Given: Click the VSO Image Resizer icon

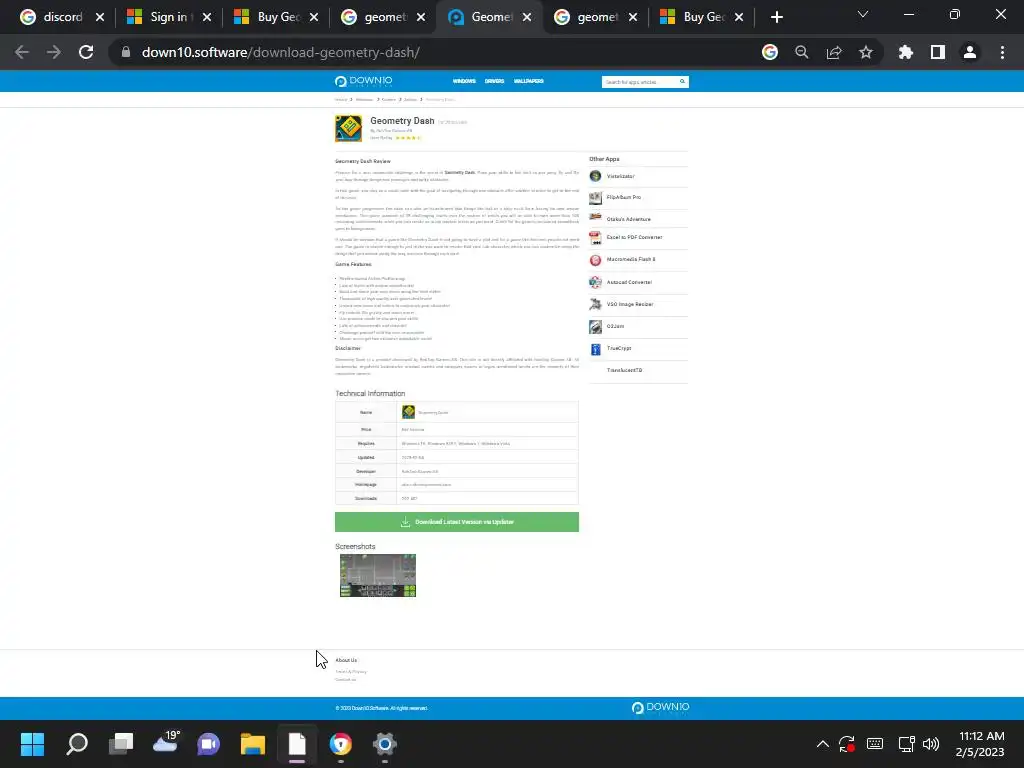Looking at the screenshot, I should click(x=595, y=304).
